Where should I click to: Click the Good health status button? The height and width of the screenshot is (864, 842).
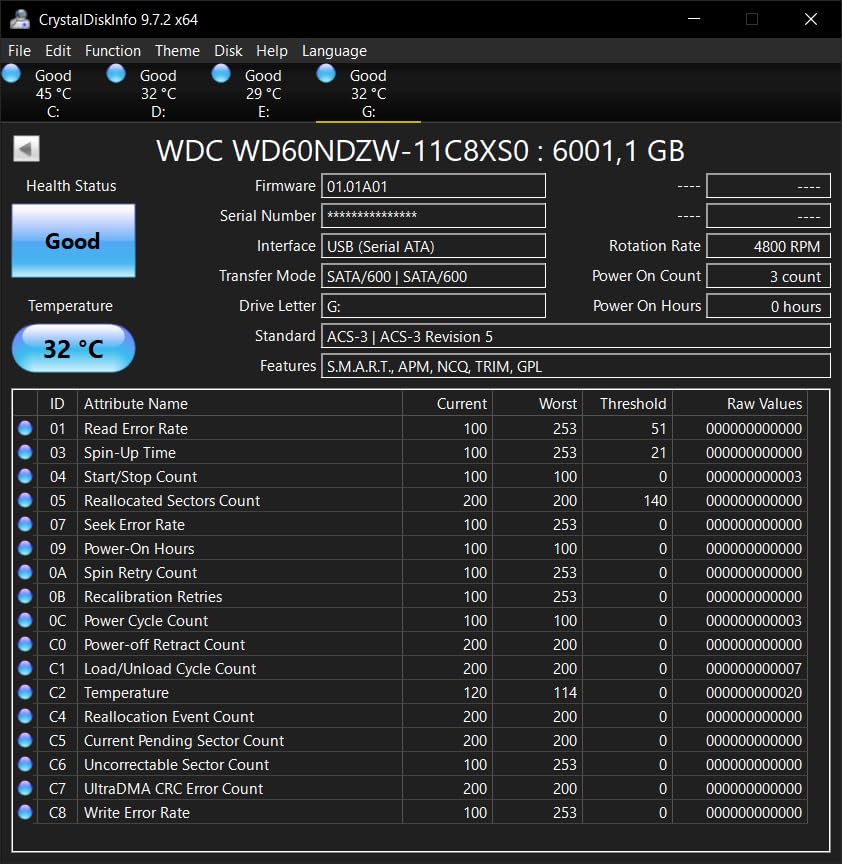tap(73, 241)
